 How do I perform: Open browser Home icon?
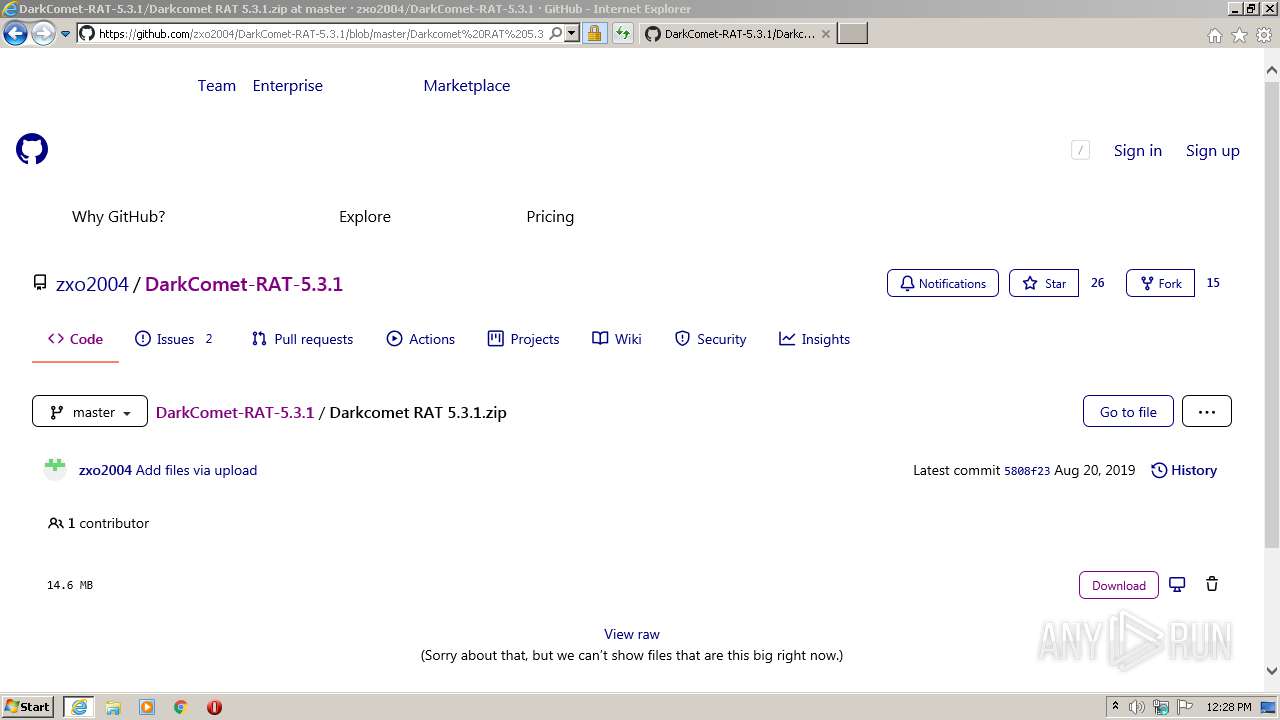1214,35
